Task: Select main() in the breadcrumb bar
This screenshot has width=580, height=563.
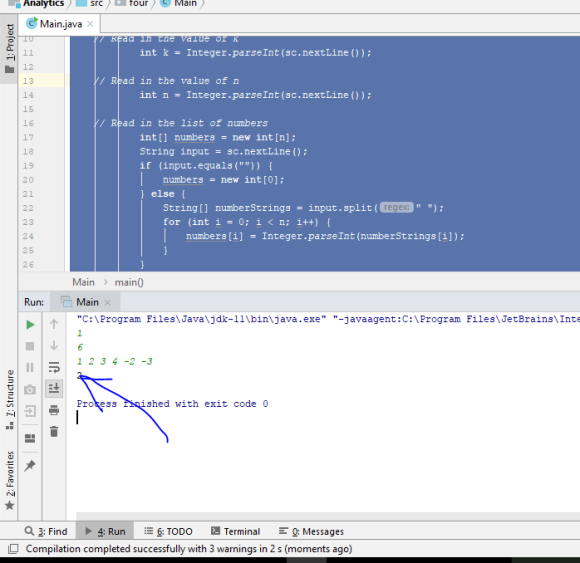Action: click(x=129, y=282)
